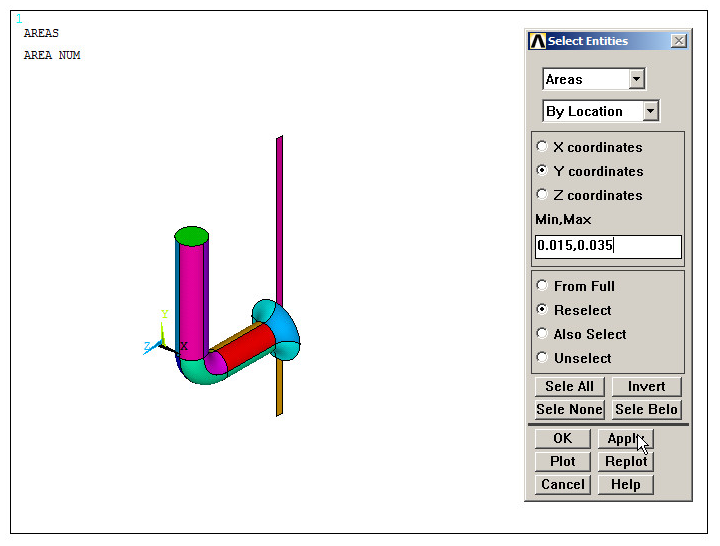This screenshot has width=720, height=546.
Task: Click the Sele Belo button
Action: [x=646, y=409]
